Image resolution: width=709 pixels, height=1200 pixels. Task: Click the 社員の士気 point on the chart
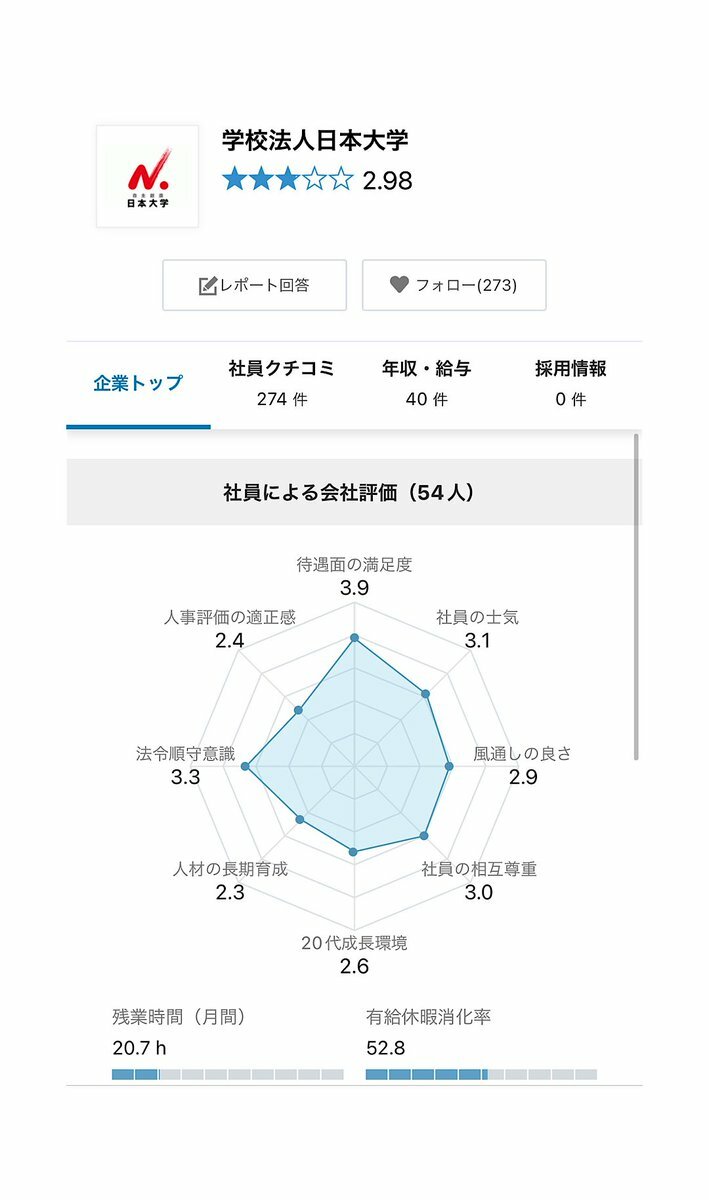425,694
